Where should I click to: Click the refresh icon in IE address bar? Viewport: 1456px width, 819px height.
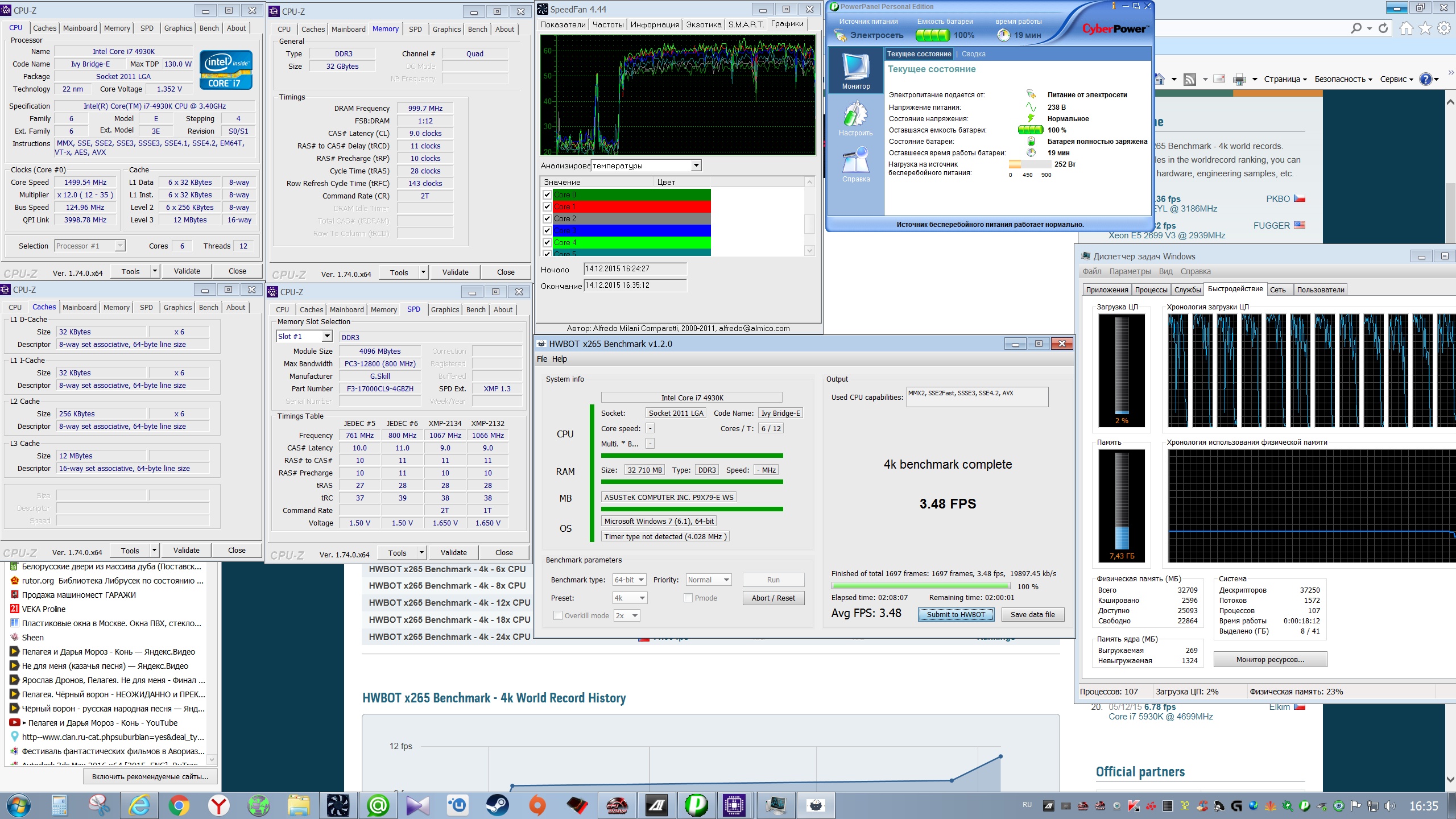(1383, 28)
